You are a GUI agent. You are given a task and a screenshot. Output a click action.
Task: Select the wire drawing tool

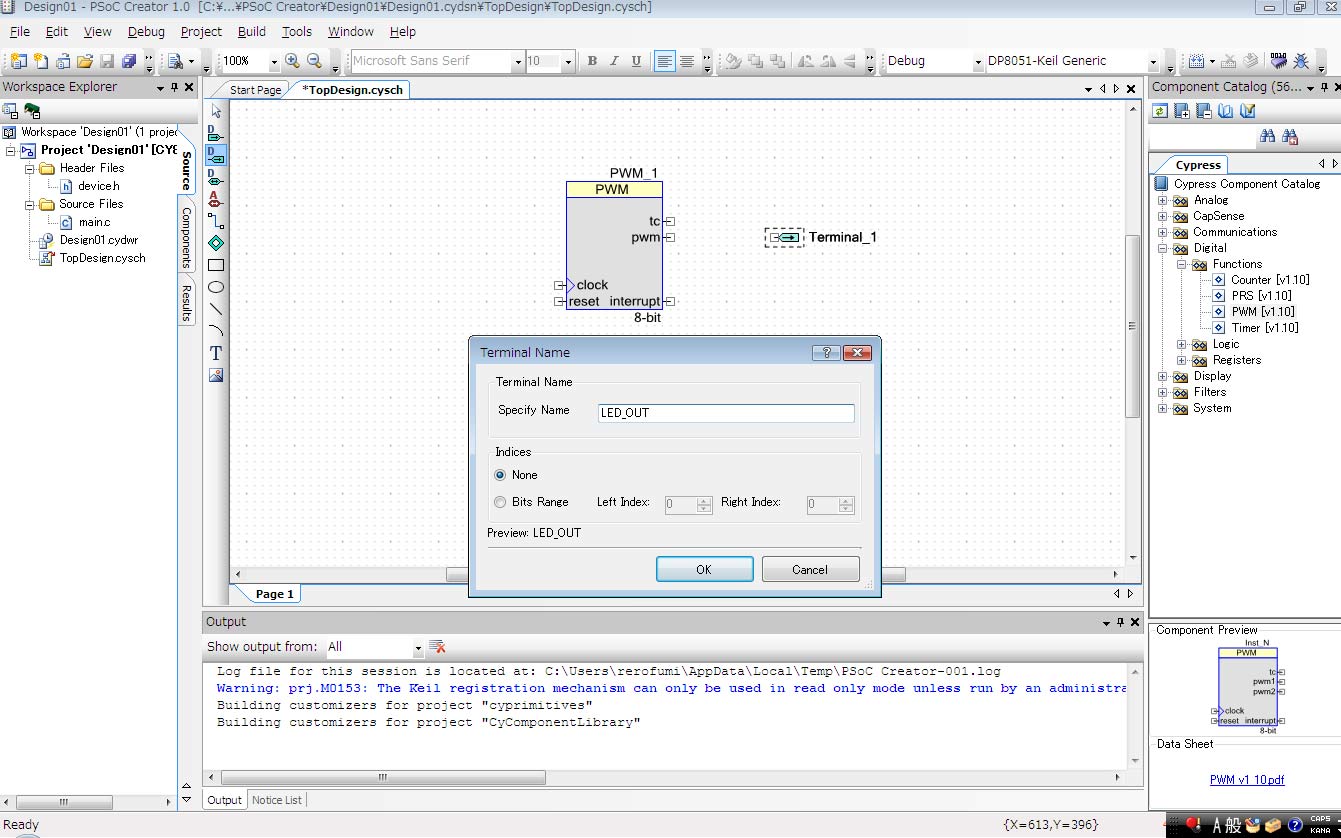coord(216,221)
